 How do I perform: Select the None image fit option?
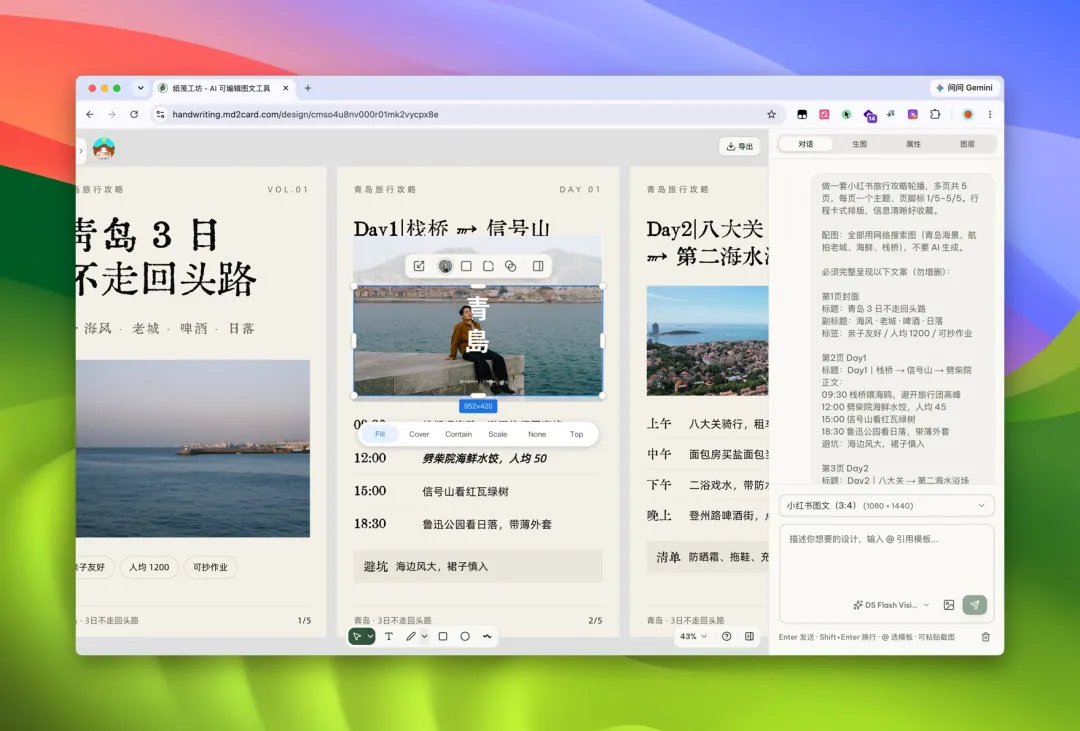tap(537, 434)
